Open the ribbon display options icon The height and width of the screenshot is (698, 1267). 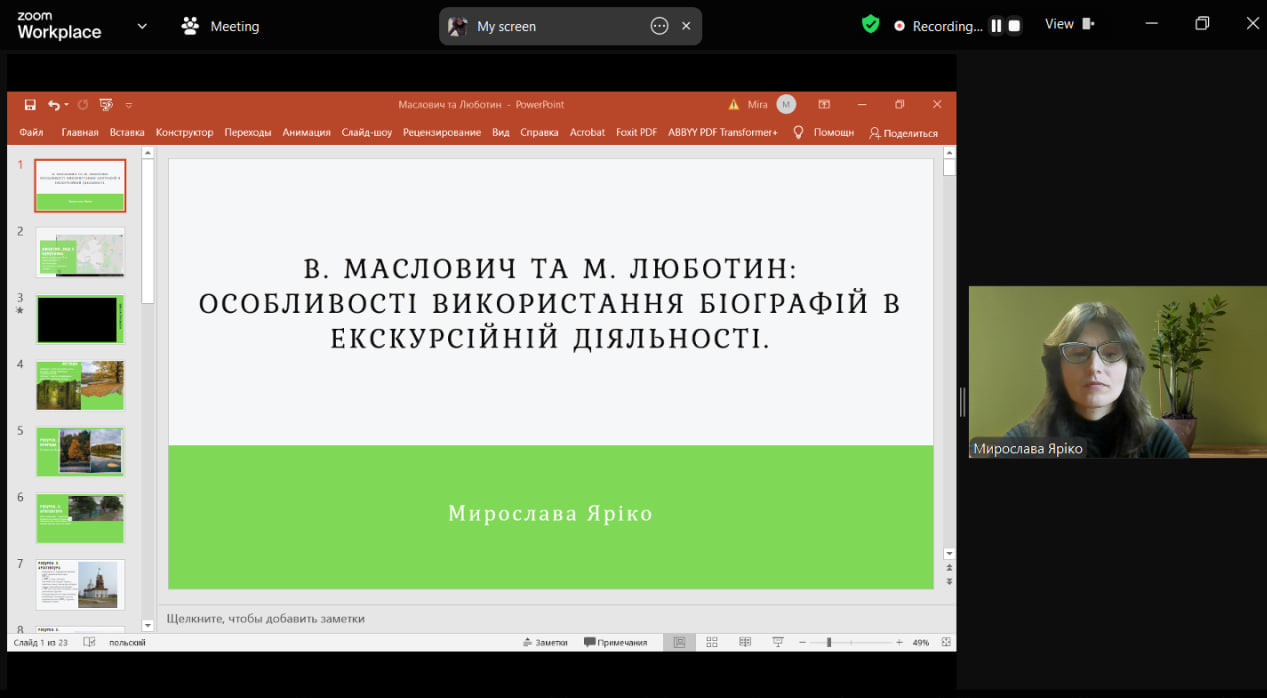click(824, 104)
